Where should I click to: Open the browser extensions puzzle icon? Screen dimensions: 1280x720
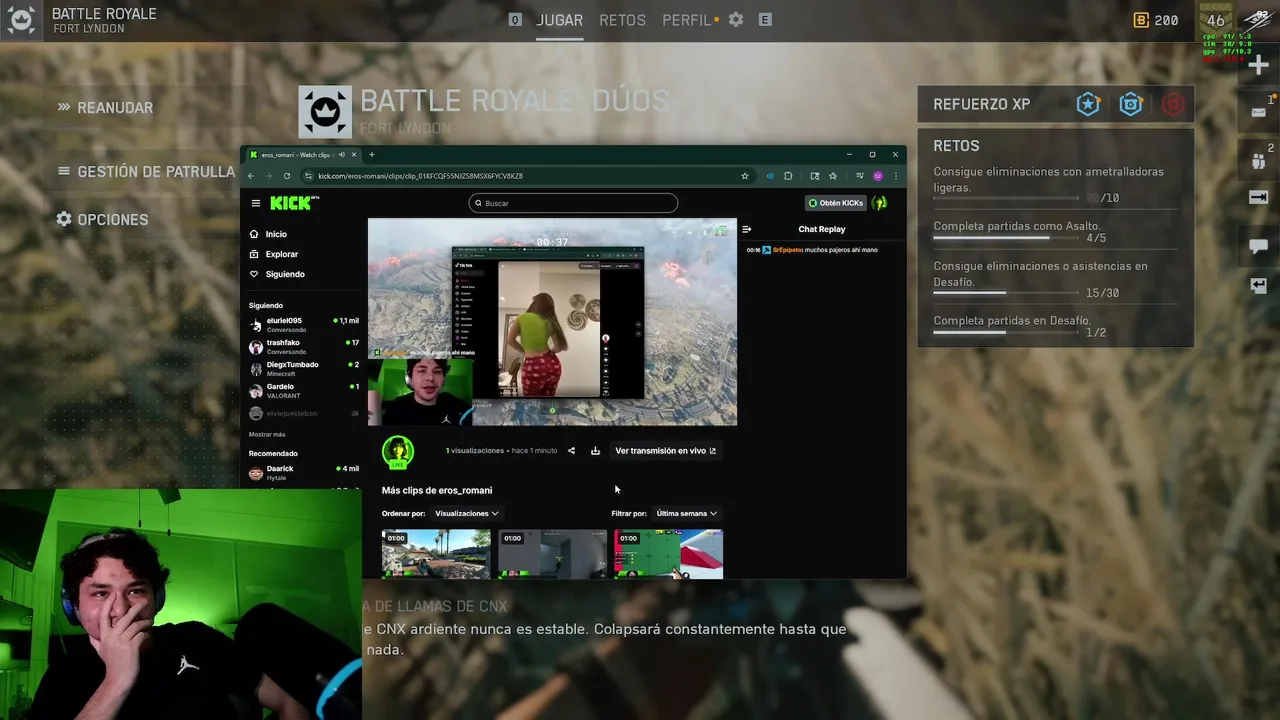coord(788,176)
